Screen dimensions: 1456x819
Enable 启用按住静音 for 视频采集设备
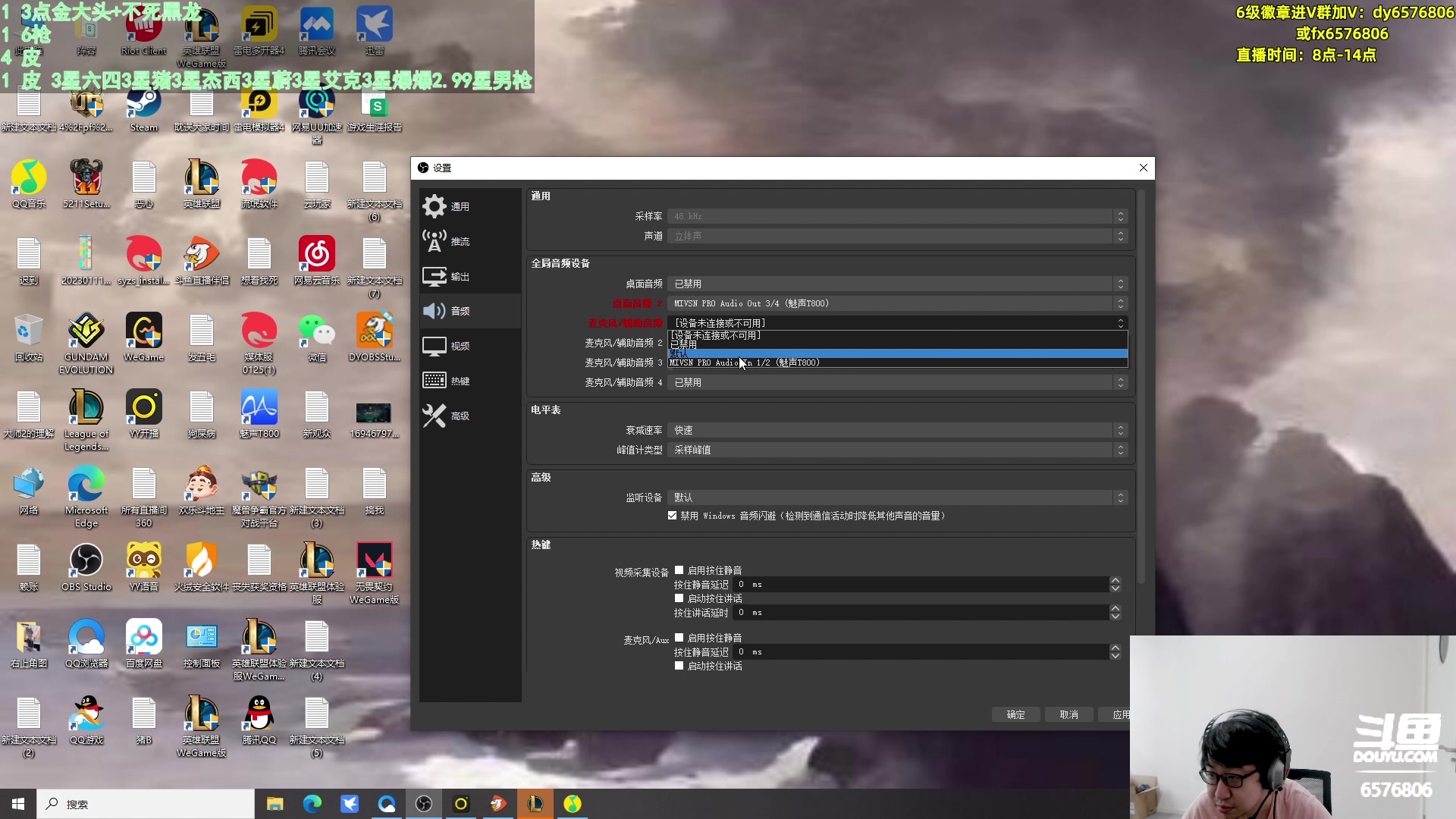click(x=679, y=570)
